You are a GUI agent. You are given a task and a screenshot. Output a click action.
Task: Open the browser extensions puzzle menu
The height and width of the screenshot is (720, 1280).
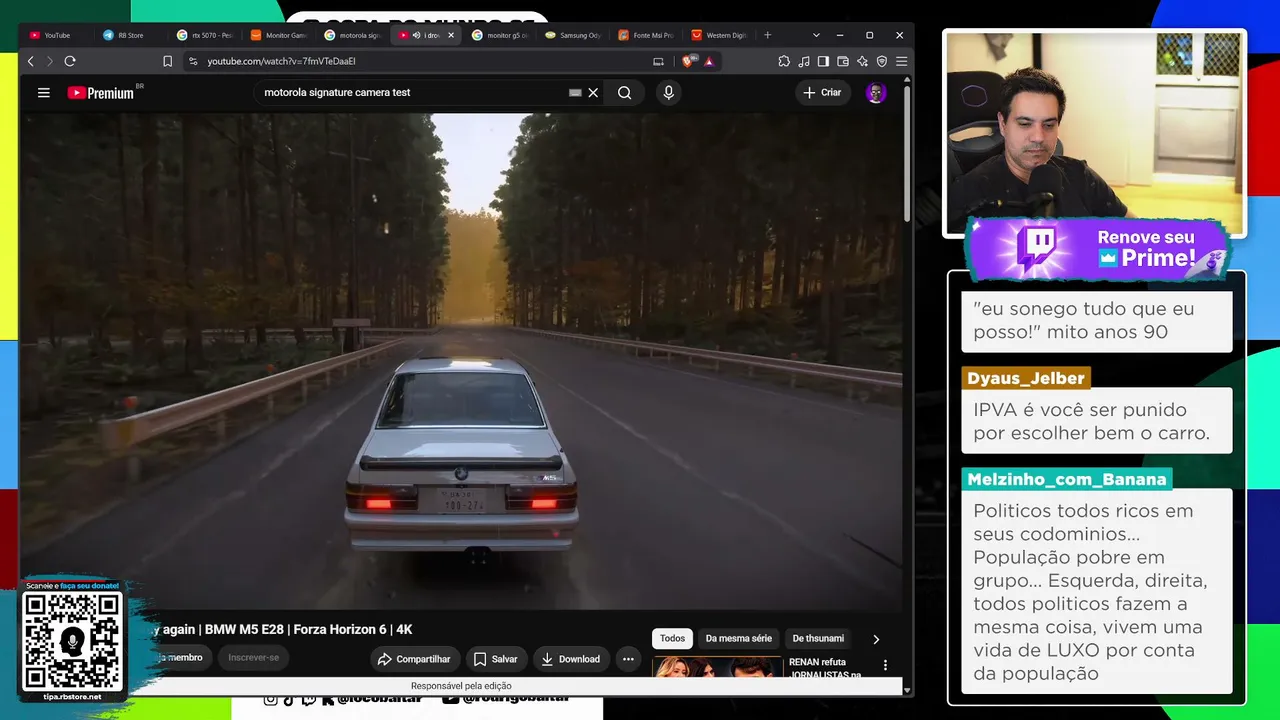tap(784, 61)
